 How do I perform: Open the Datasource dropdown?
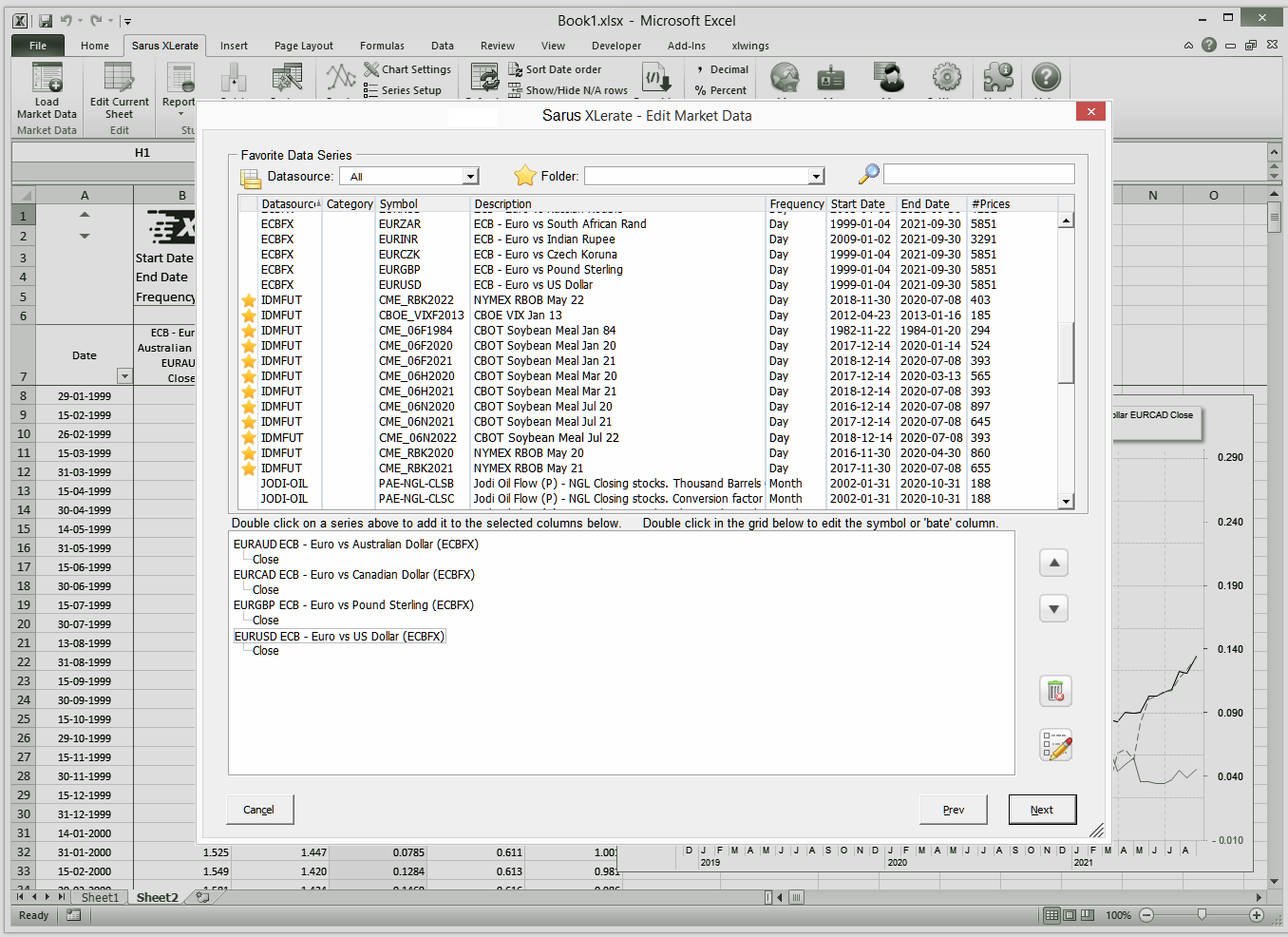tap(470, 177)
